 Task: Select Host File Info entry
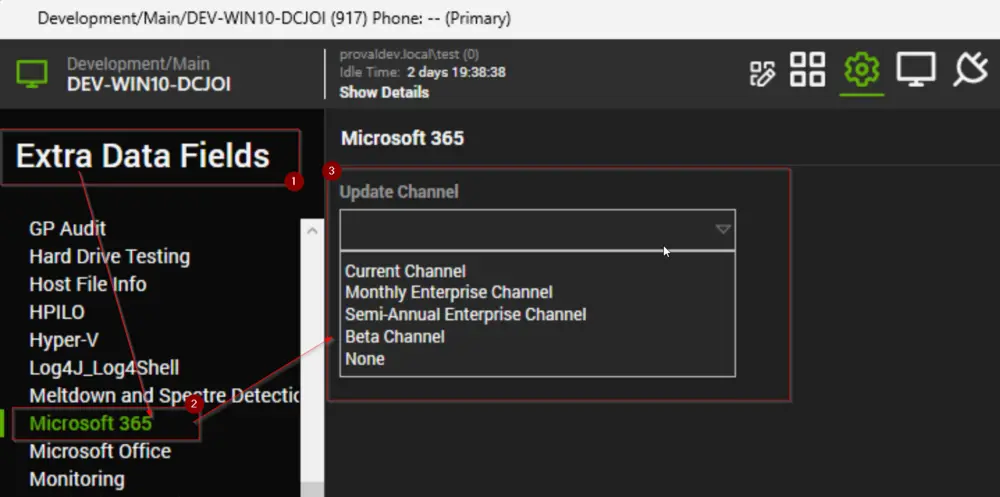click(x=88, y=284)
